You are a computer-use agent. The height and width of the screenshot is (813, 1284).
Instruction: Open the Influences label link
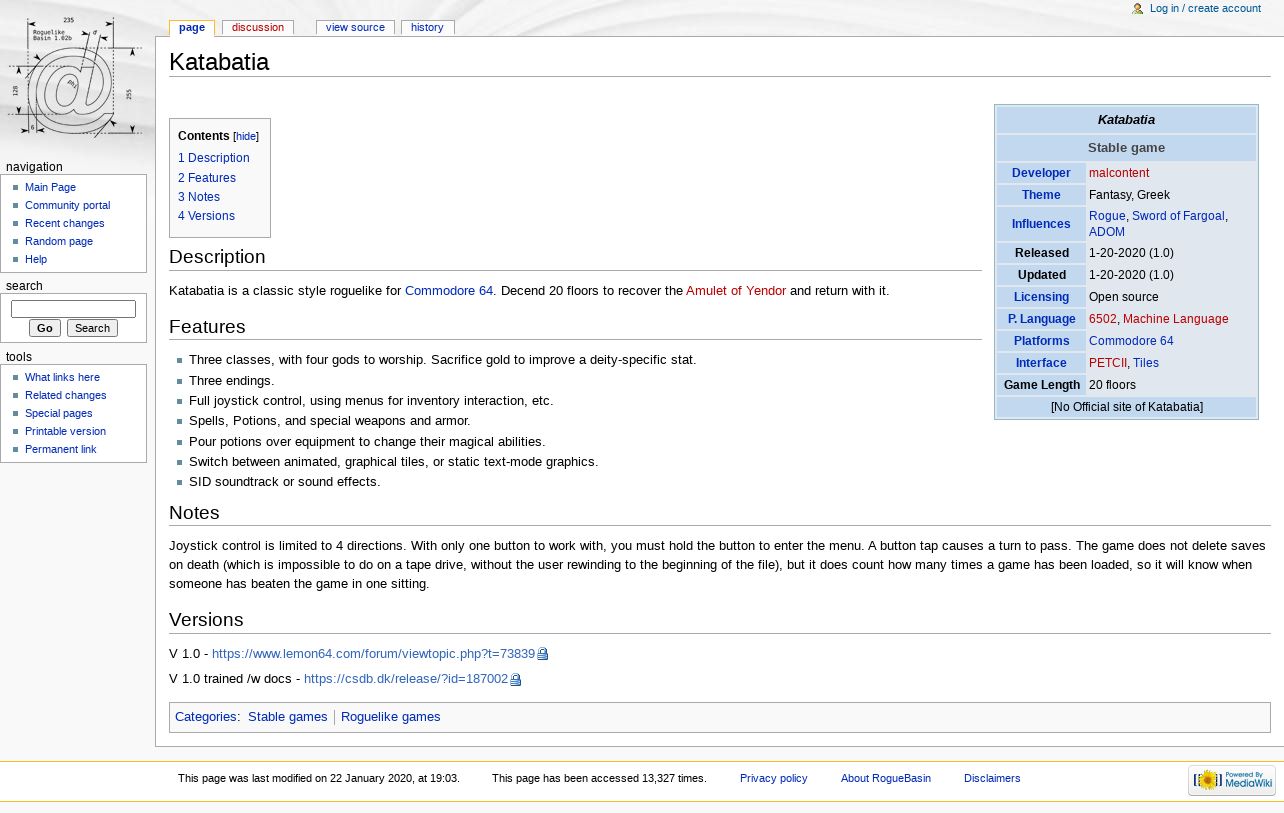tap(1041, 224)
